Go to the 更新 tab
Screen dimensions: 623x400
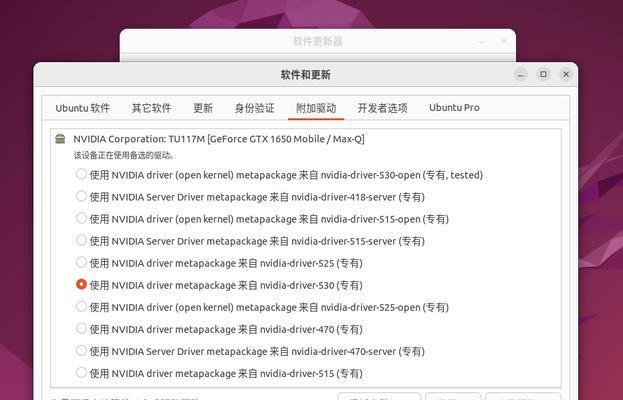[x=203, y=108]
